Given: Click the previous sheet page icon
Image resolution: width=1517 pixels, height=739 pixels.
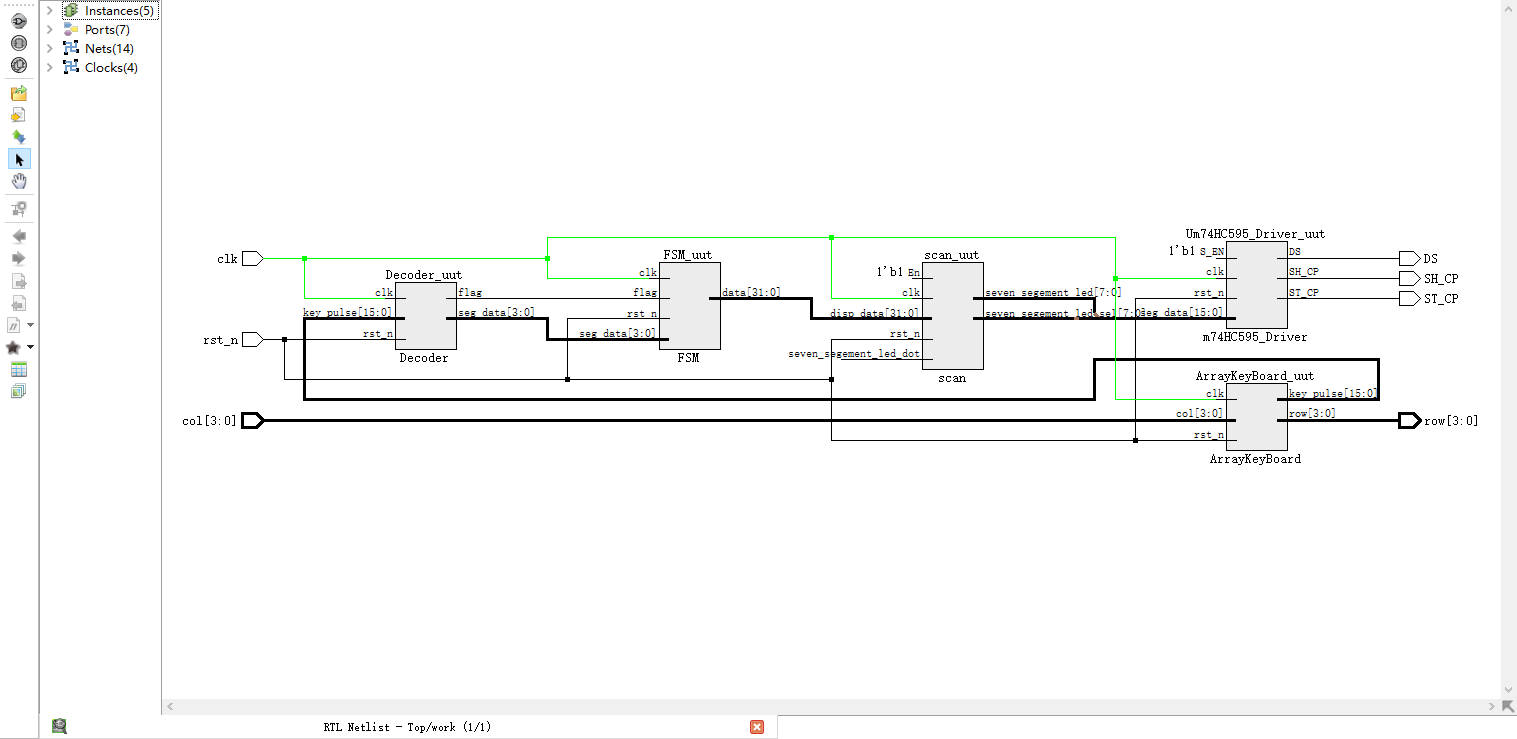Looking at the screenshot, I should click(18, 303).
